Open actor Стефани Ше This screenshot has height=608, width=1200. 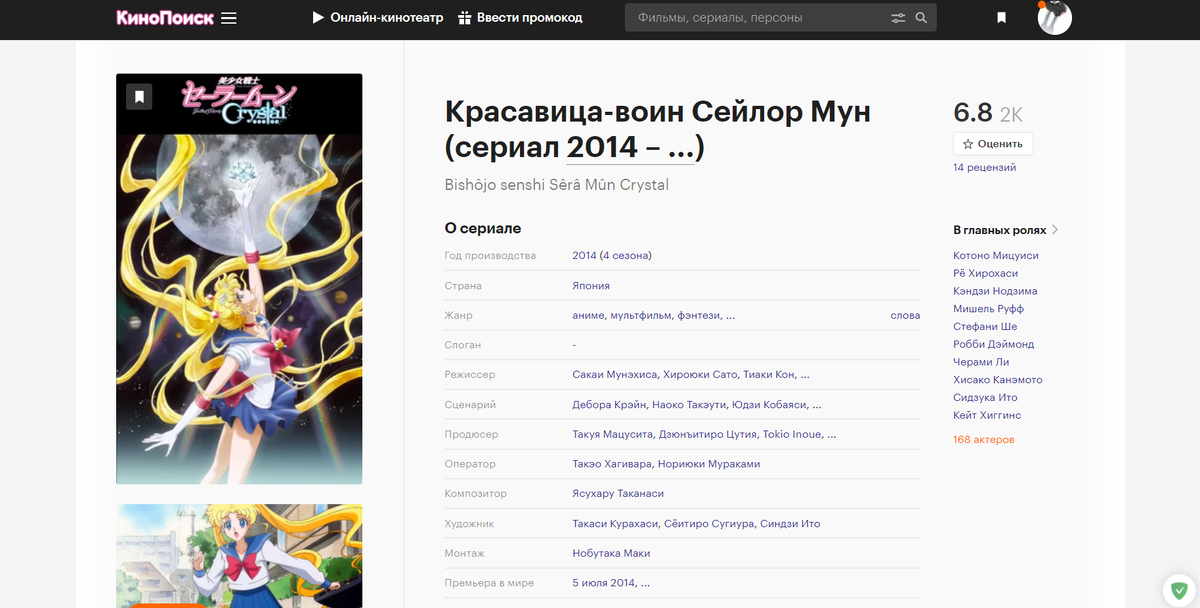pos(985,326)
